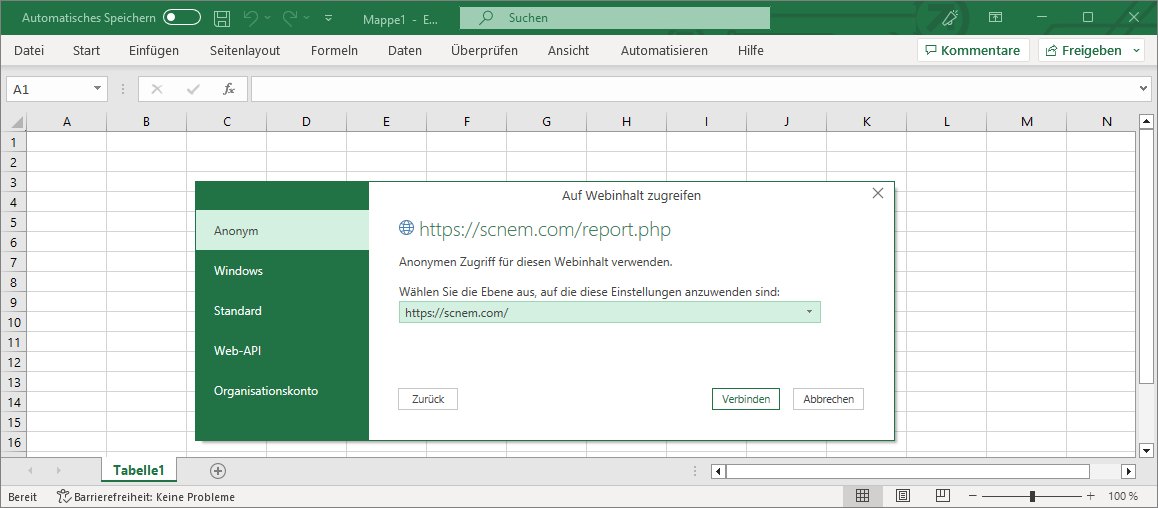Select column header M

(x=1027, y=122)
